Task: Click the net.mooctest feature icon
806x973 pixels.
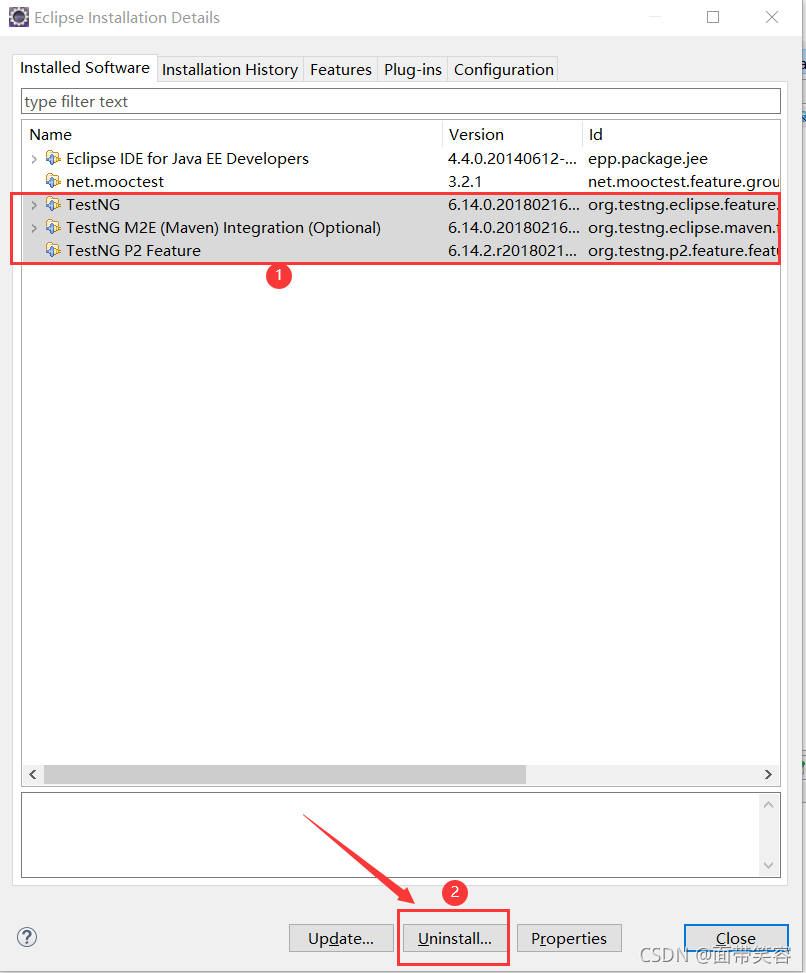Action: point(53,181)
